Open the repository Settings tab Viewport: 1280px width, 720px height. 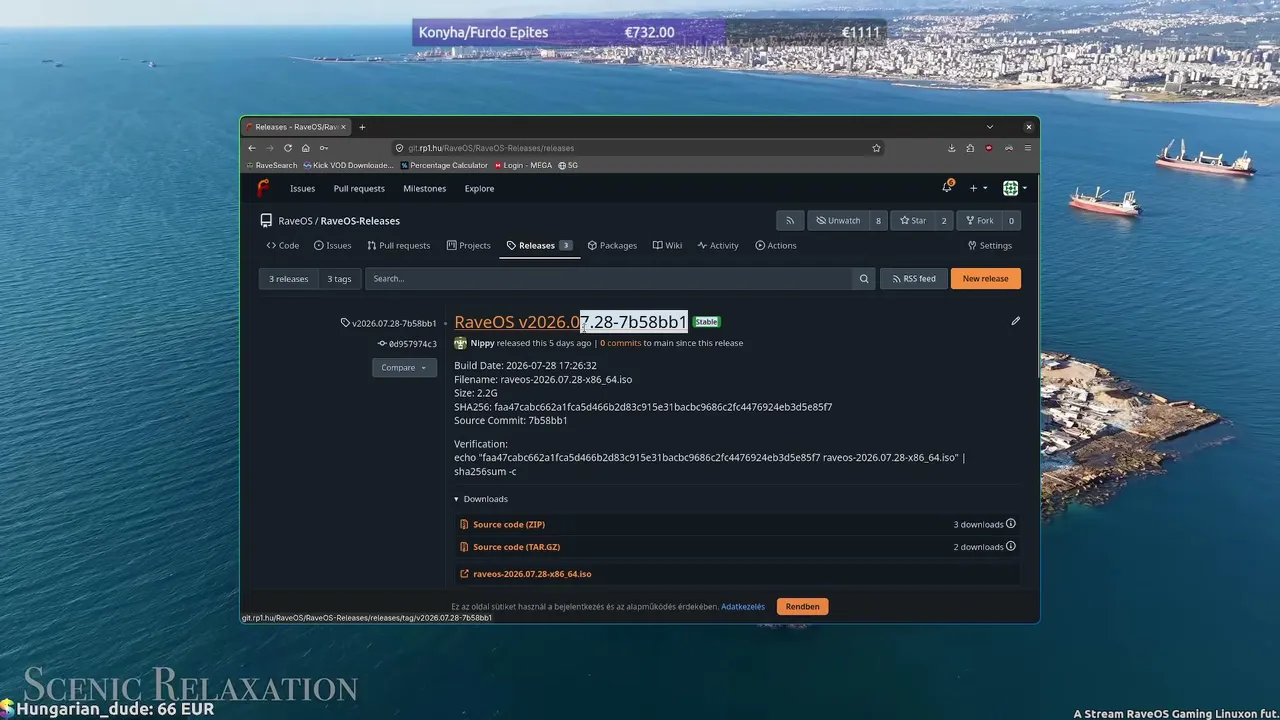[x=990, y=245]
